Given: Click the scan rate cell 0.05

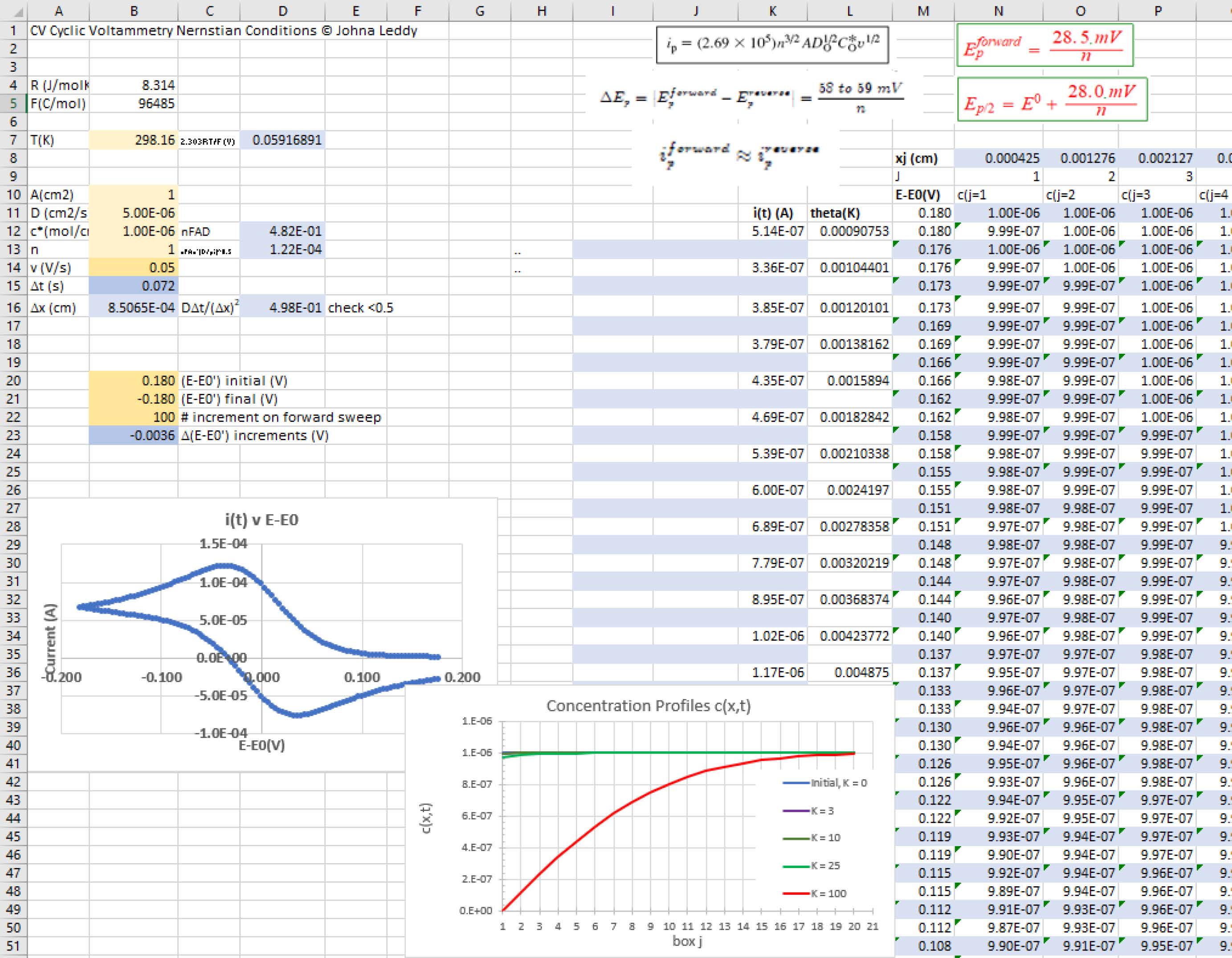Looking at the screenshot, I should coord(134,267).
